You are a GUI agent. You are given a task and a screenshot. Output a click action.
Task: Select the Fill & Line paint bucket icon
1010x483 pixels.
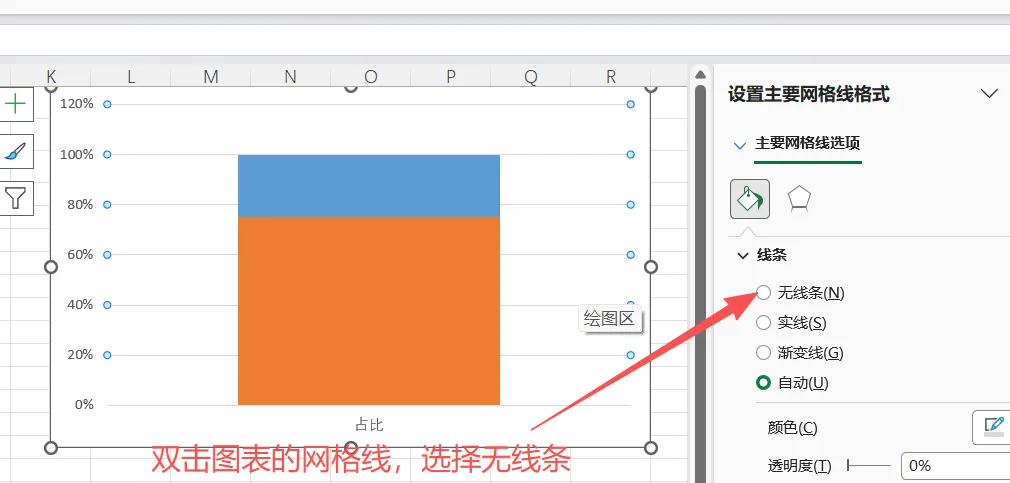749,199
